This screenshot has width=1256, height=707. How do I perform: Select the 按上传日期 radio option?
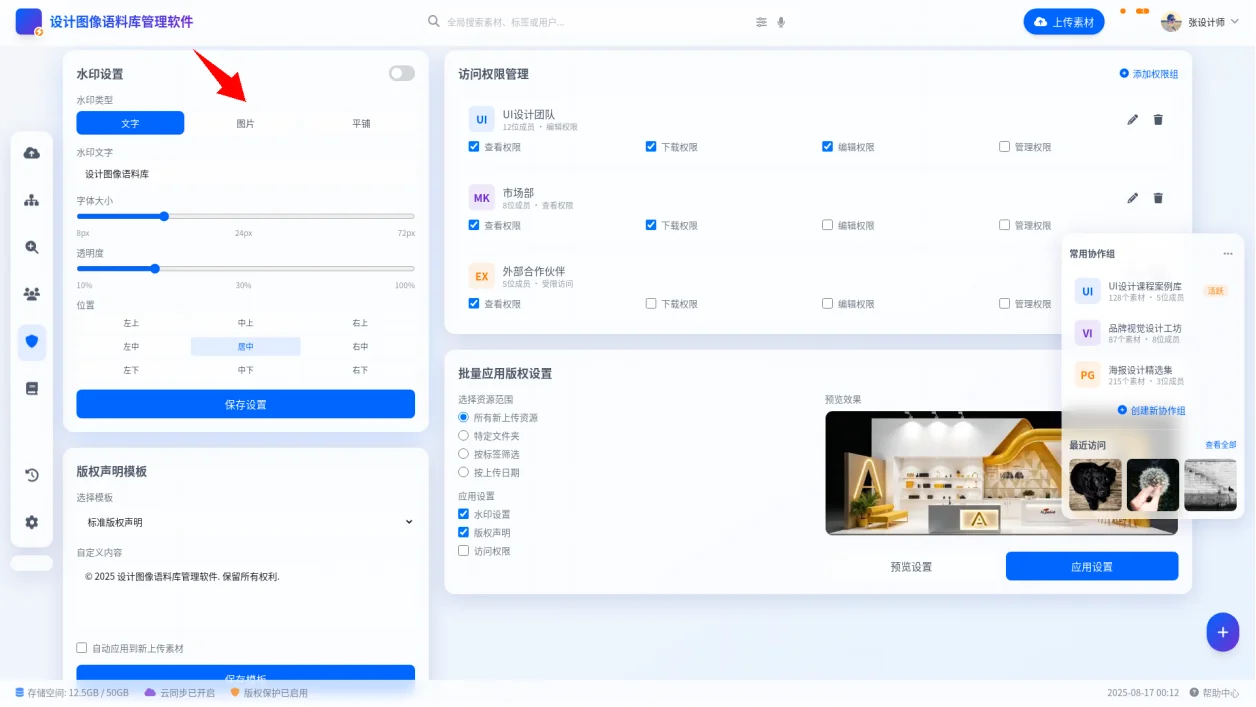pyautogui.click(x=464, y=472)
